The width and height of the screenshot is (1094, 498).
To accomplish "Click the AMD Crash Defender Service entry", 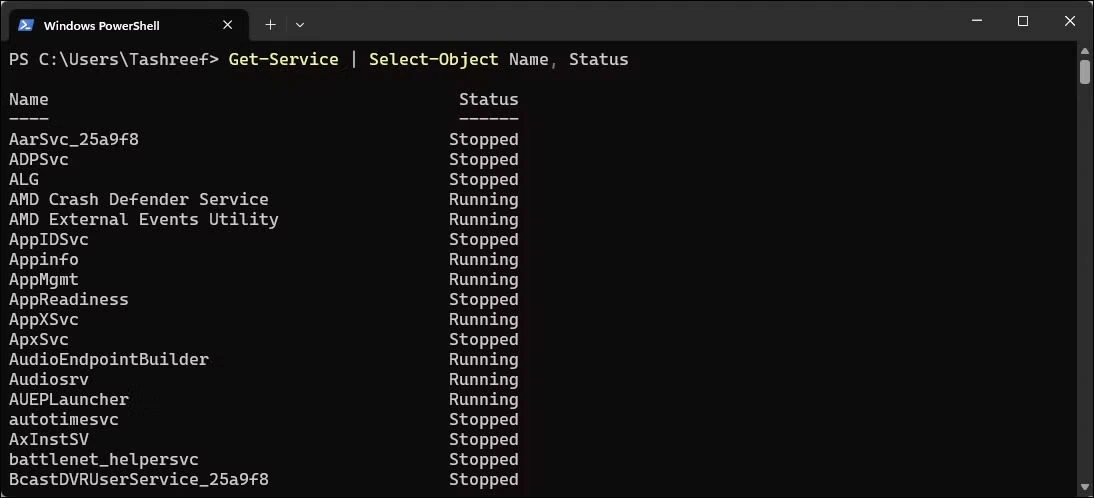I will click(139, 199).
